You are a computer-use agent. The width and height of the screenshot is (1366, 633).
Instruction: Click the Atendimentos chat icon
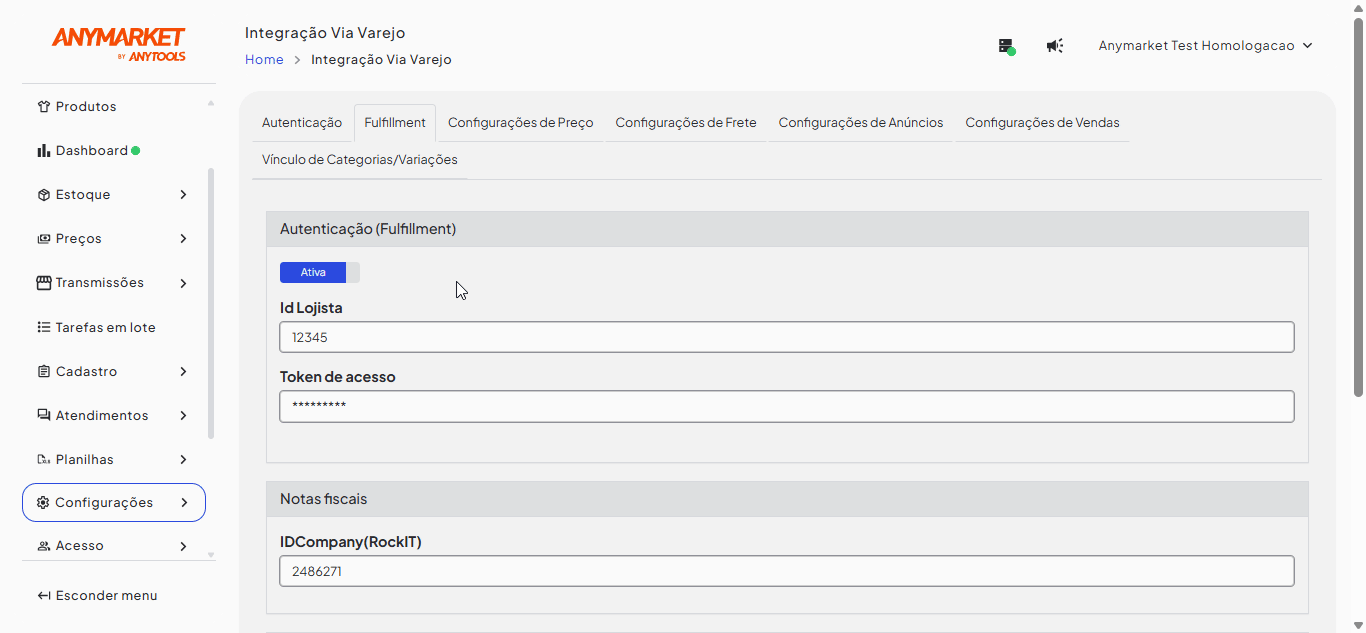click(x=43, y=416)
